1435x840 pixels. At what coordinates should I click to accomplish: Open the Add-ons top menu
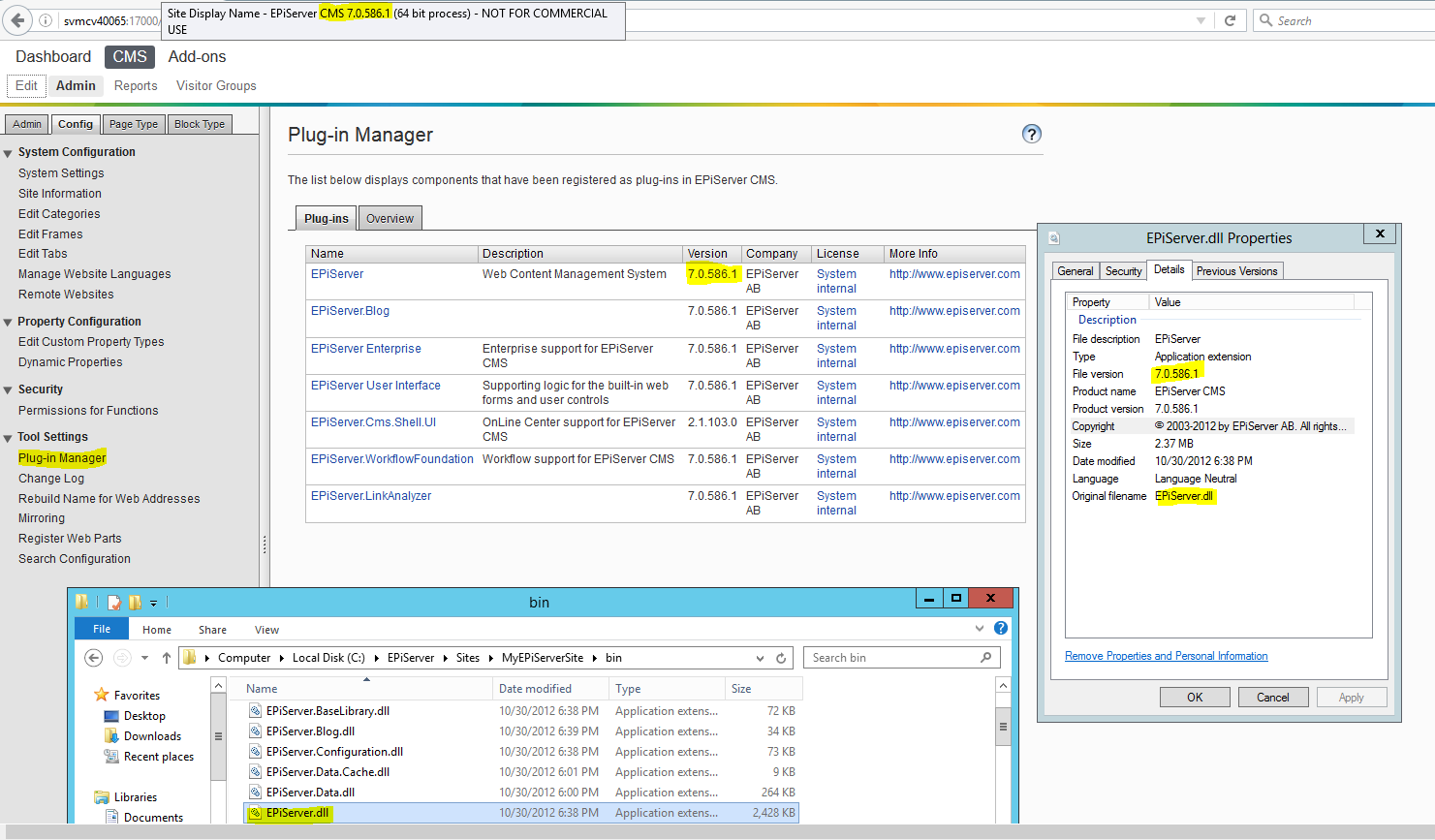click(x=197, y=57)
